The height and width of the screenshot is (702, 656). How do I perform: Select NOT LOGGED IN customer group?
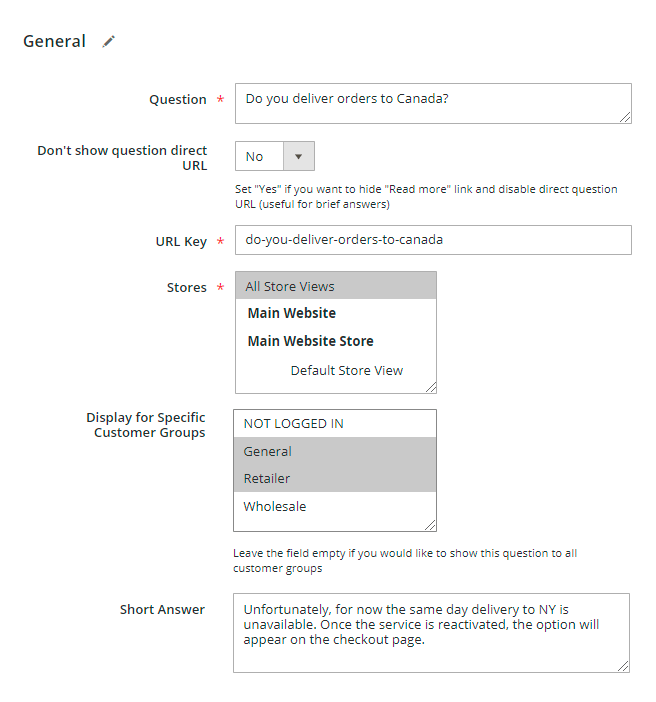coord(335,424)
